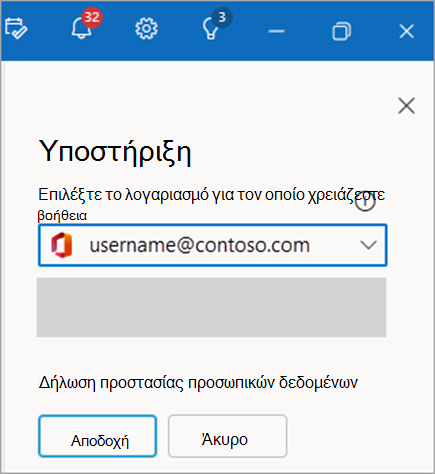Screen dimensions: 435x474
Task: Click the Επιλέξτε το λογαριασμό description text
Action: 211,204
